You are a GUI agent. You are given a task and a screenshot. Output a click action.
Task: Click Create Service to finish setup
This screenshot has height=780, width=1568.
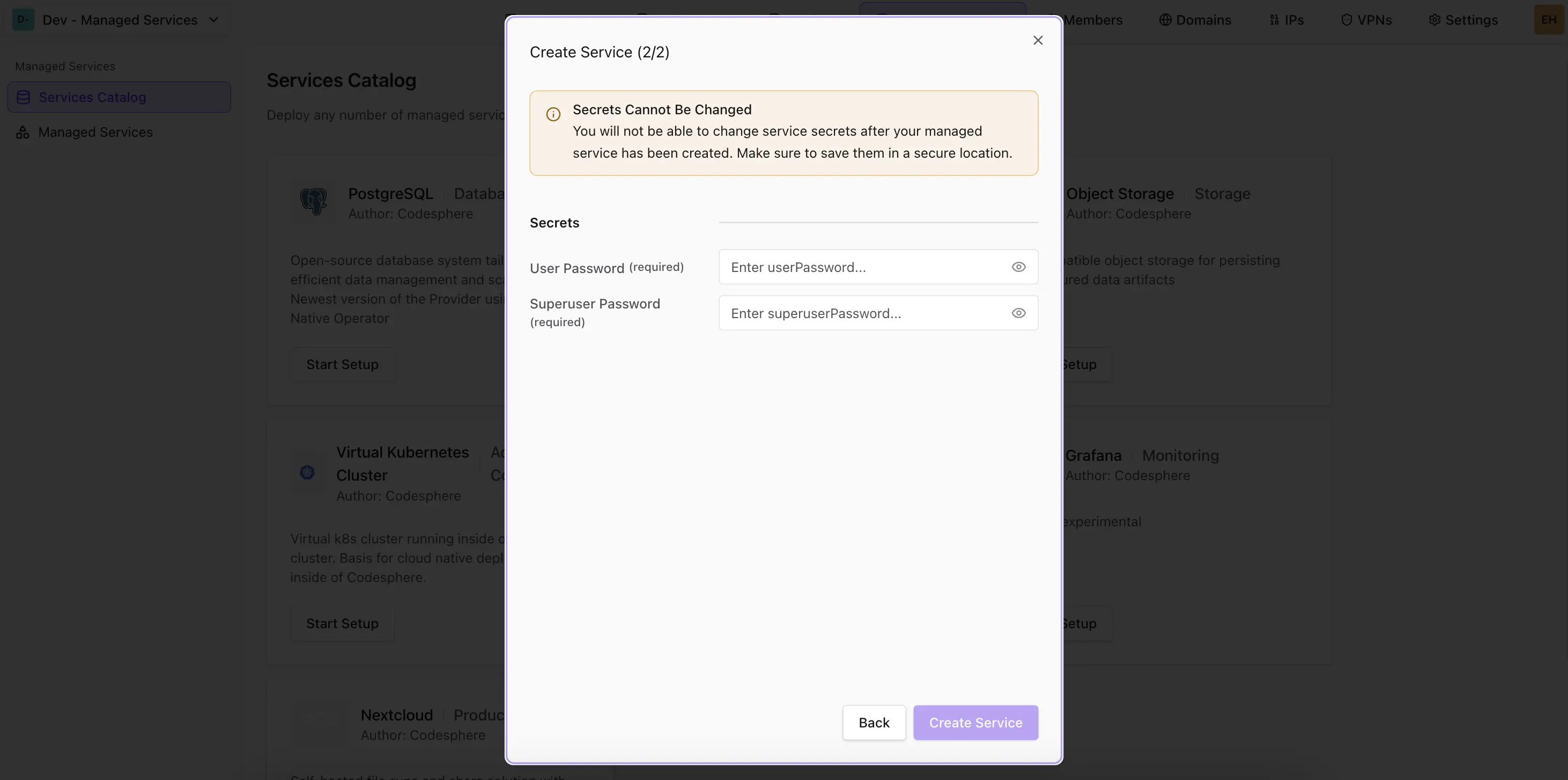[975, 722]
